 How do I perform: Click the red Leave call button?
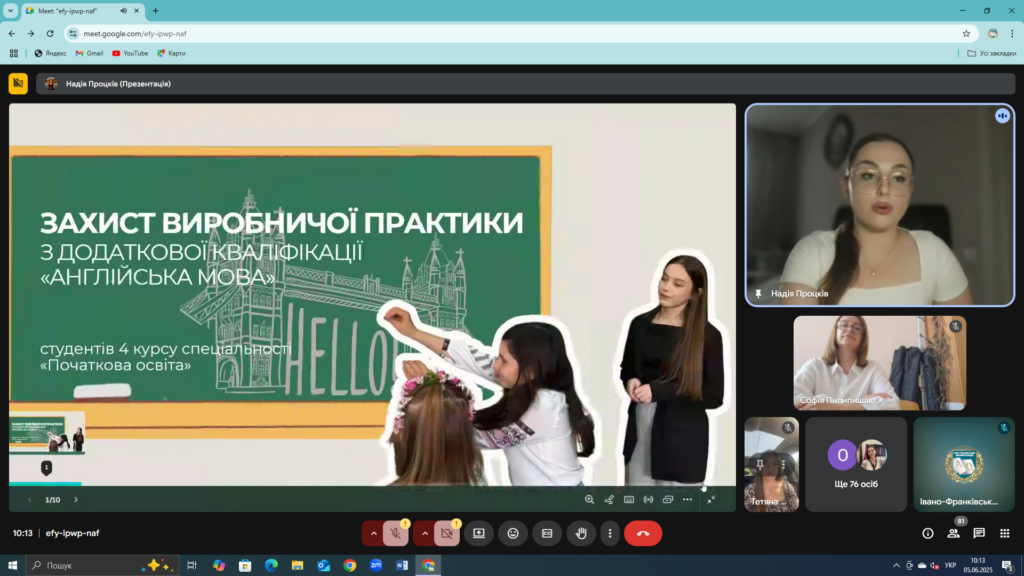tap(643, 534)
